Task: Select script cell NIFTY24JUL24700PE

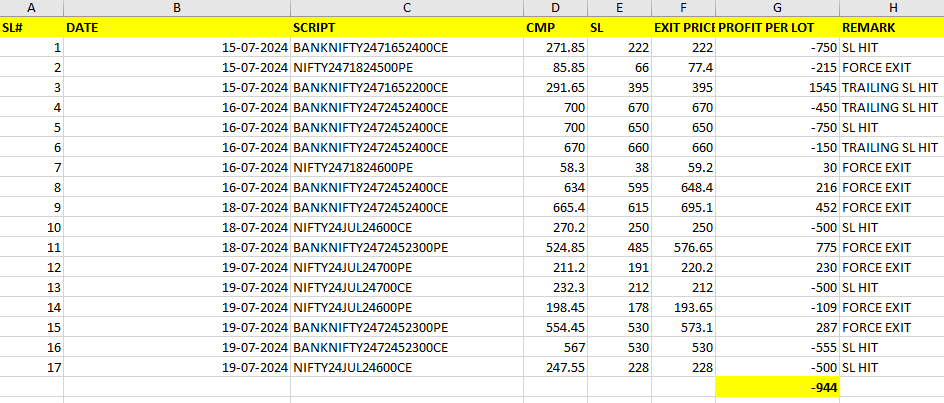Action: tap(407, 267)
